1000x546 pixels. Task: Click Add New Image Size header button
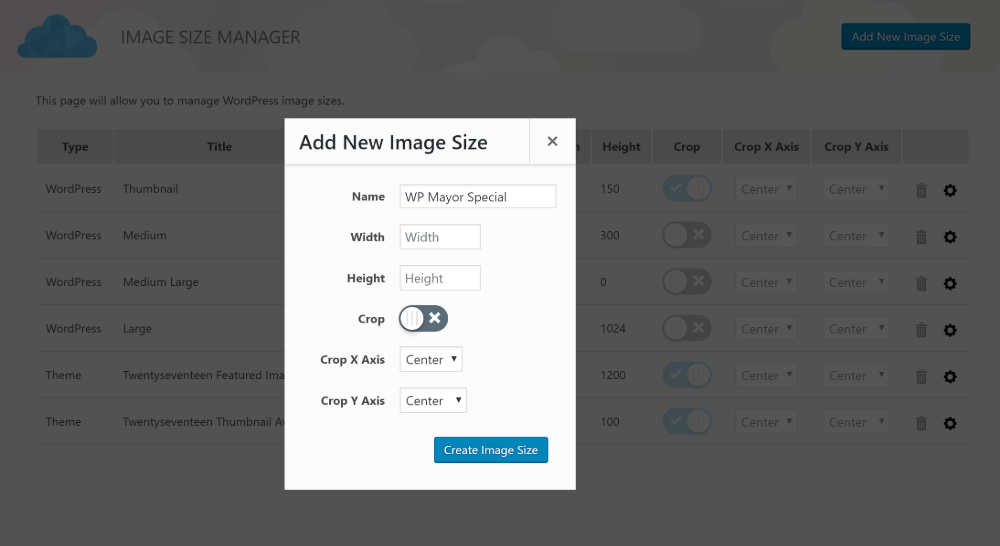906,36
